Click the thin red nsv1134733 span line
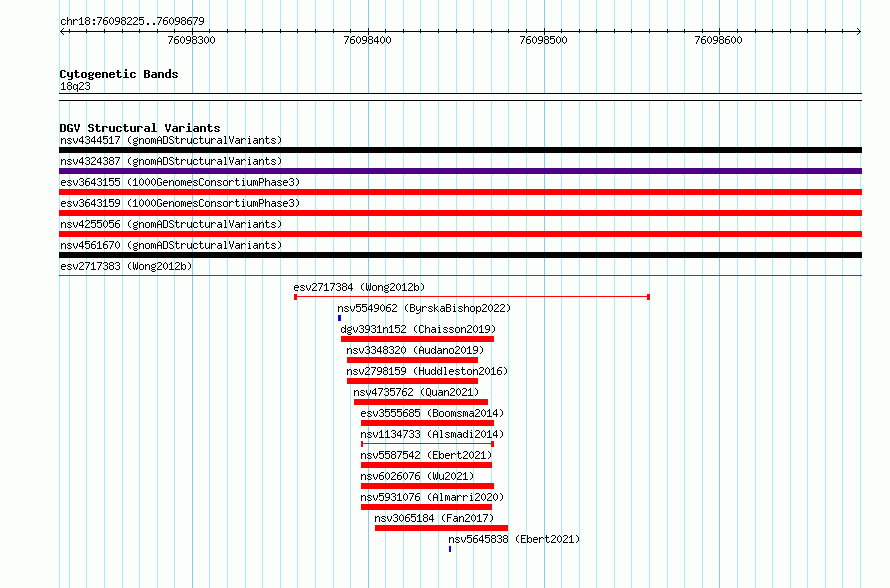Image resolution: width=890 pixels, height=588 pixels. (x=427, y=444)
